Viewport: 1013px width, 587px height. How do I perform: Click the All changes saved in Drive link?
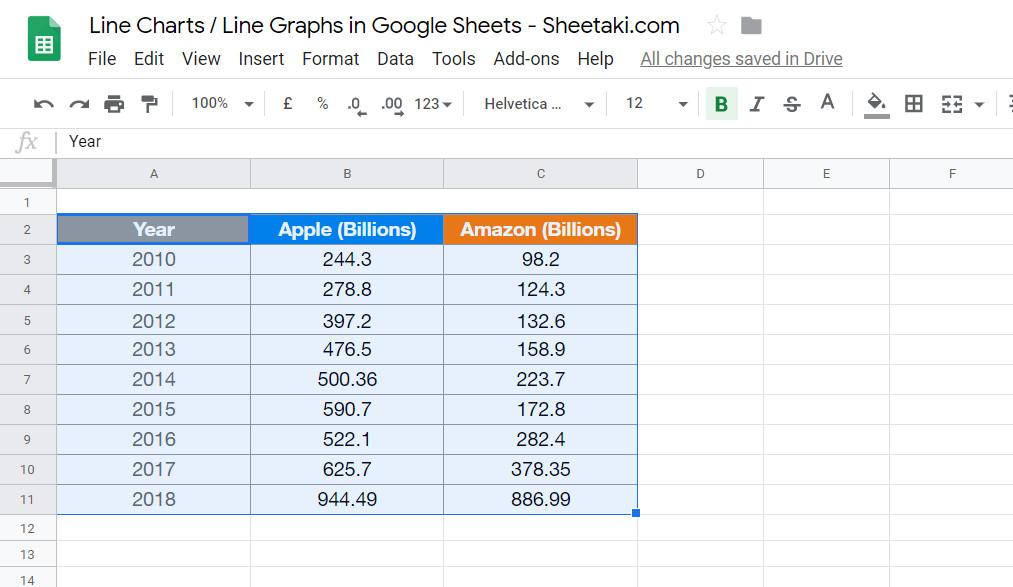coord(741,59)
